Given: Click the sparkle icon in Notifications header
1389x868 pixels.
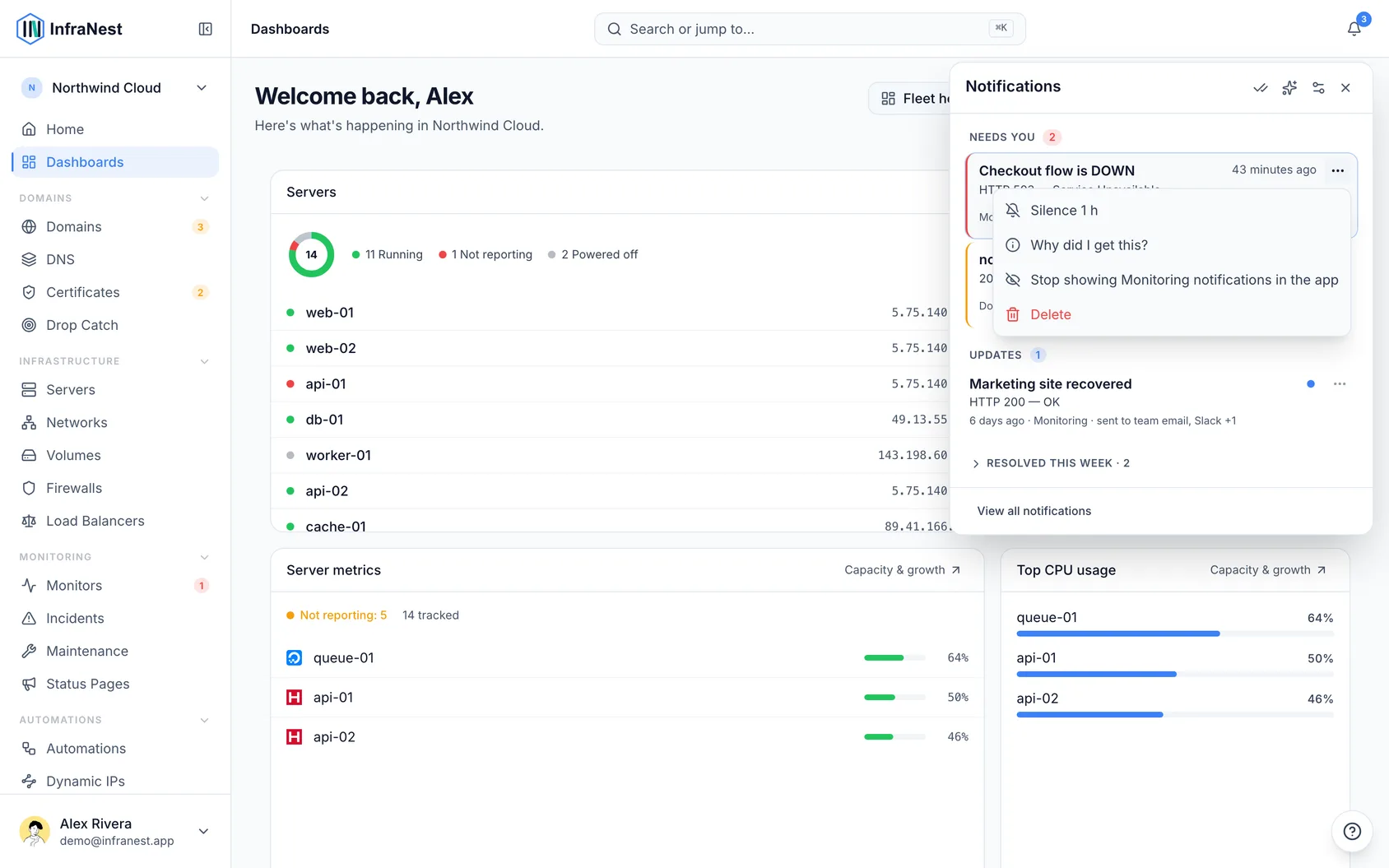Looking at the screenshot, I should click(x=1289, y=88).
